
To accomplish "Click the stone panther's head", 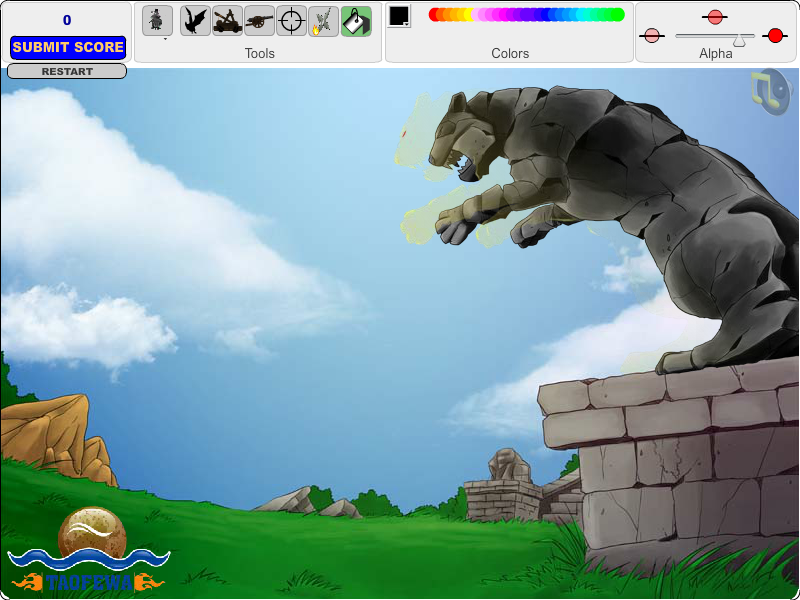I will coord(462,135).
